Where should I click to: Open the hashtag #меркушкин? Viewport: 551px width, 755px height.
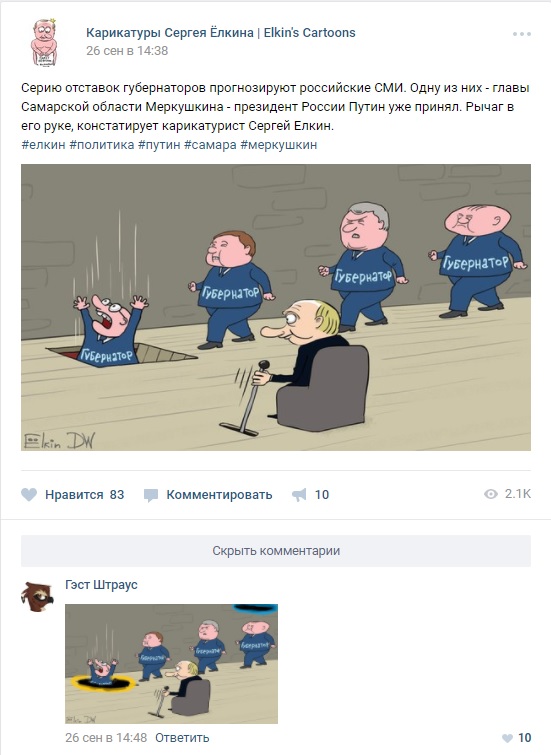click(x=279, y=145)
